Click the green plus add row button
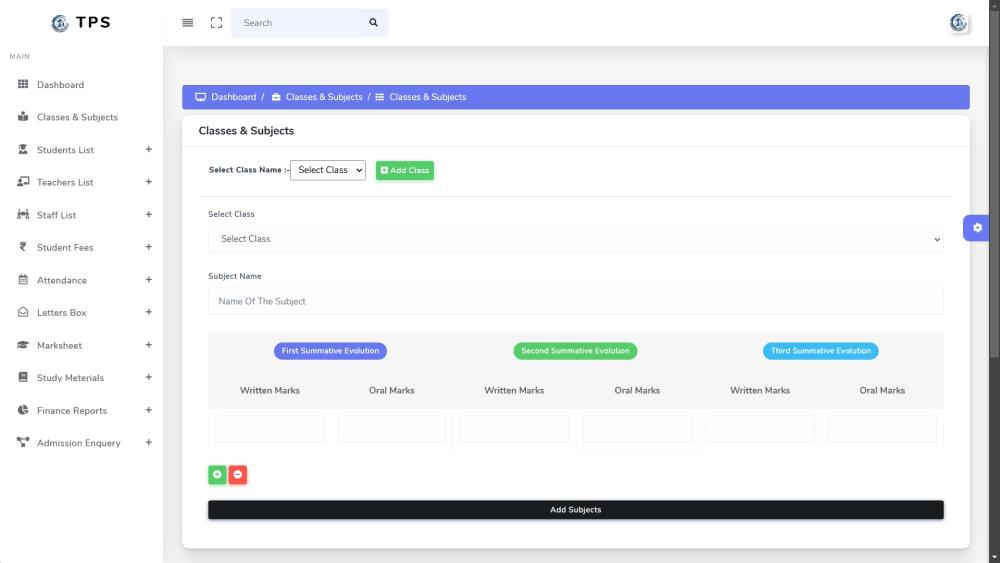This screenshot has width=1000, height=563. [x=217, y=474]
